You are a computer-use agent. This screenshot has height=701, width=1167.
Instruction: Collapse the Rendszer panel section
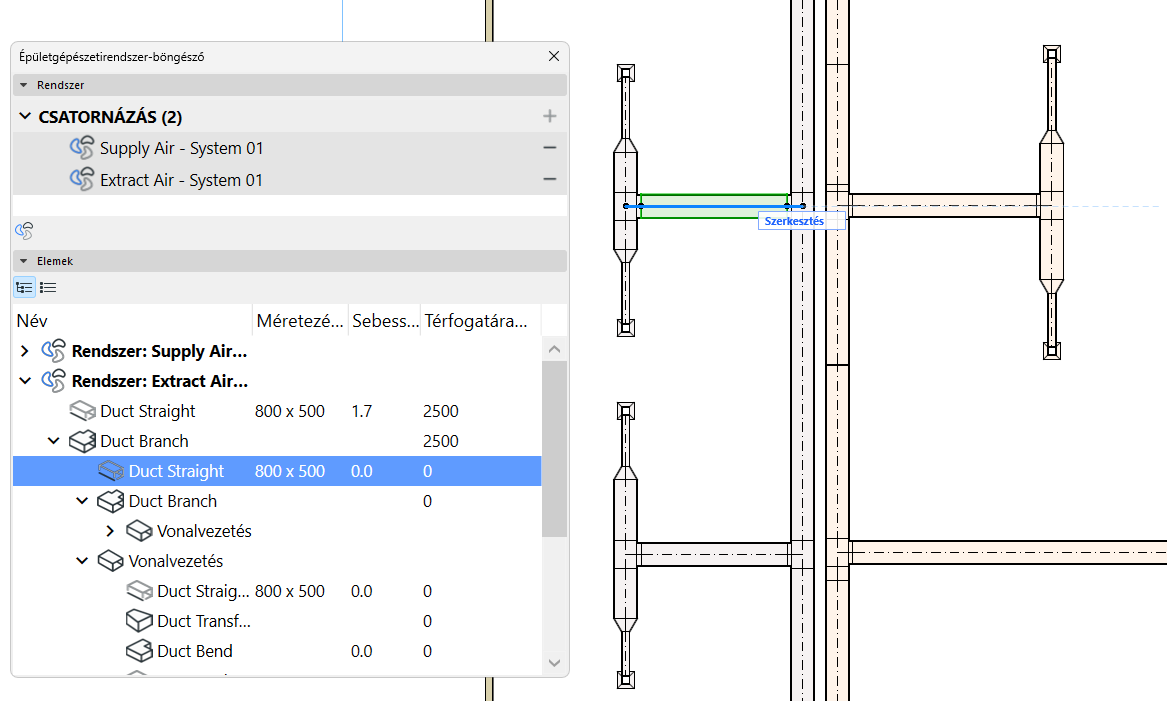click(x=23, y=86)
